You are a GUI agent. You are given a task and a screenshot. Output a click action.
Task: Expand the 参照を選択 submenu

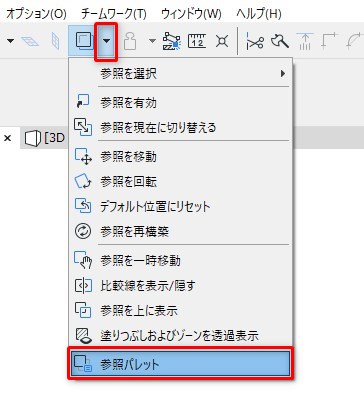coord(180,73)
